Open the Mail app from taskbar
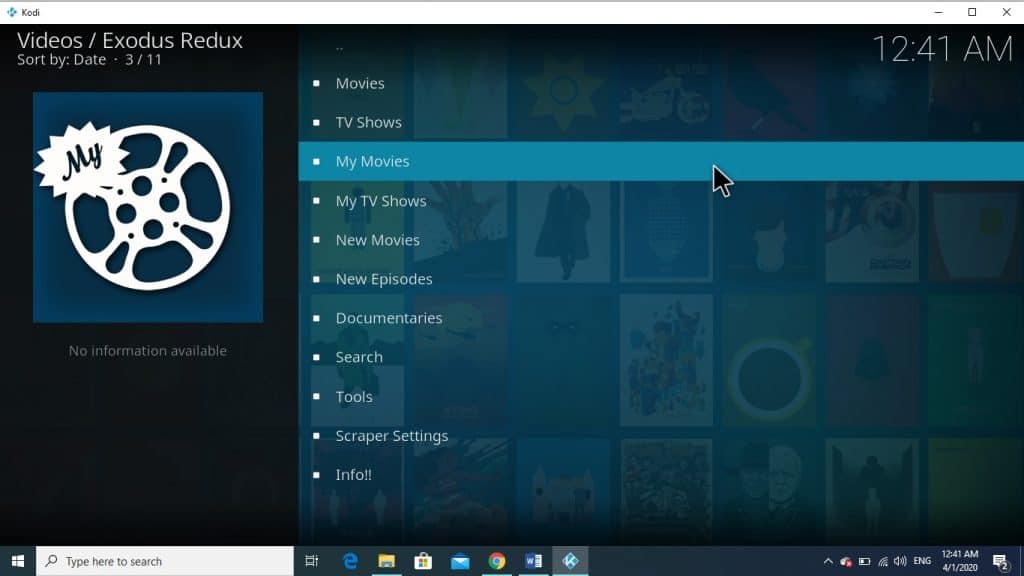 [x=460, y=561]
